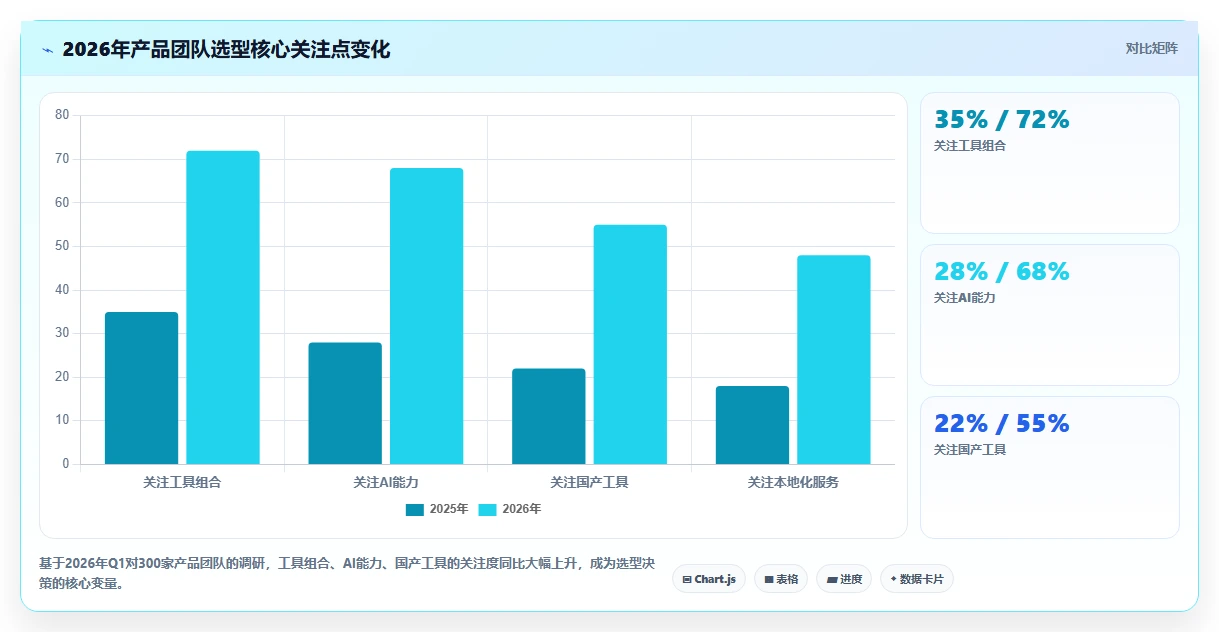Click the y-axis value 80
The image size is (1219, 632).
pos(62,115)
